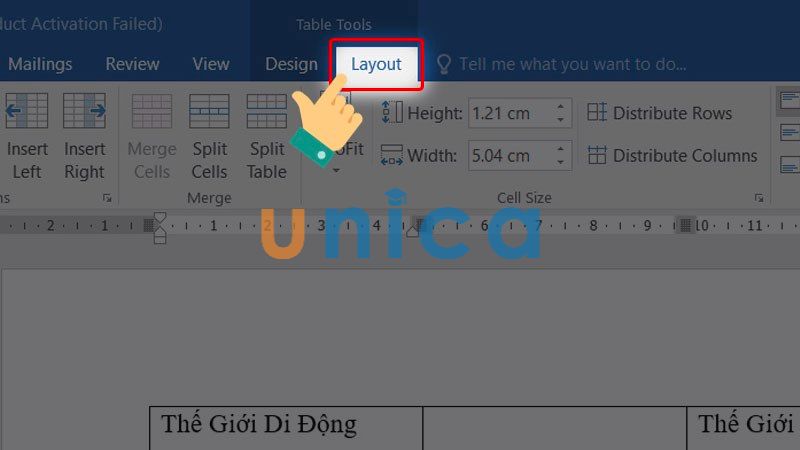Switch to the Layout tab
The height and width of the screenshot is (450, 800).
click(x=376, y=64)
